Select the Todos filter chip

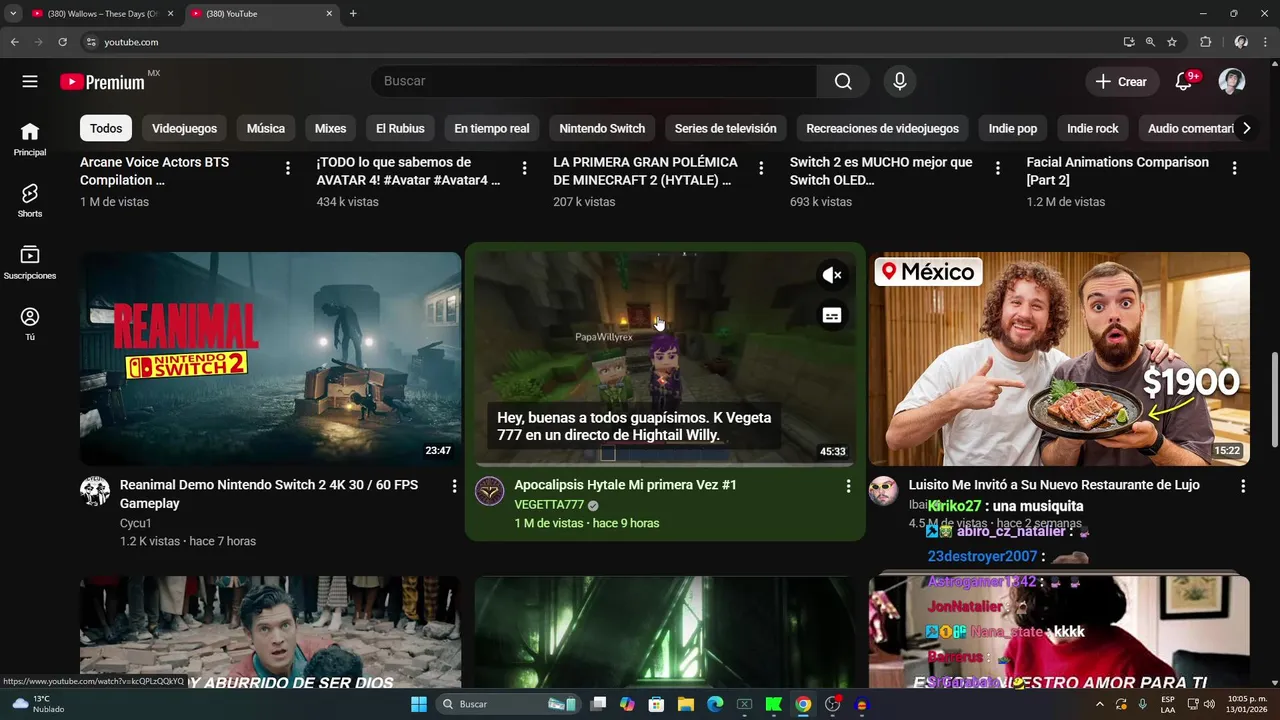coord(106,128)
